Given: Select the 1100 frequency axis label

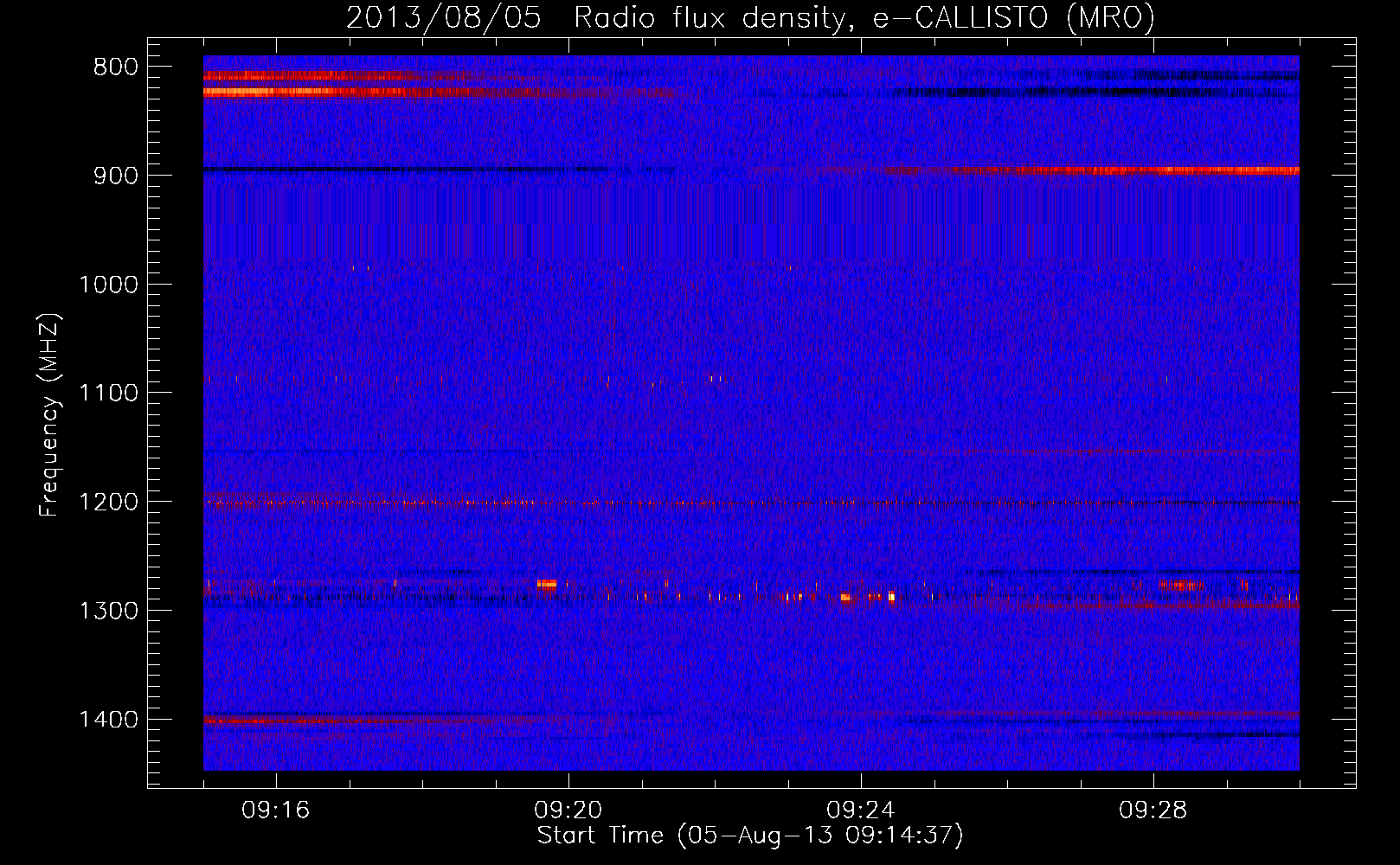Looking at the screenshot, I should coord(108,393).
